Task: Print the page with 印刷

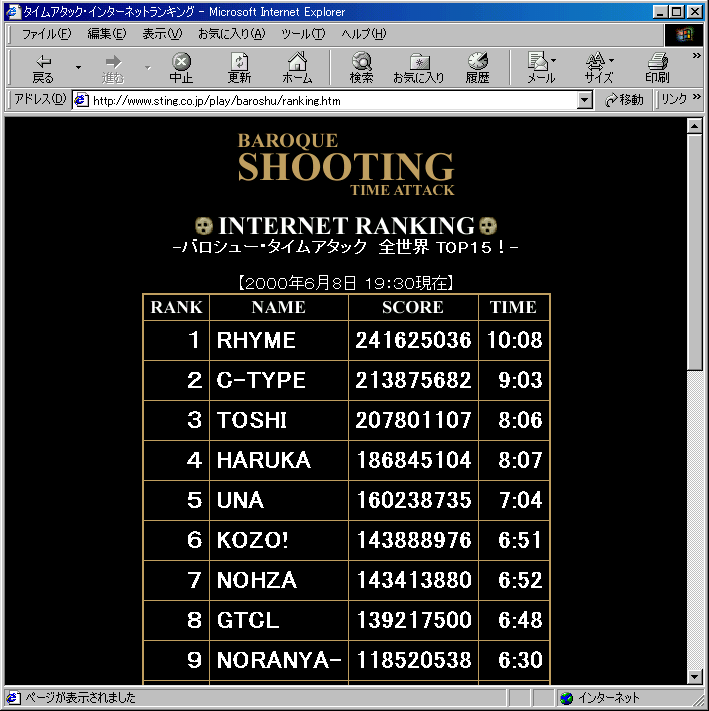Action: 657,68
